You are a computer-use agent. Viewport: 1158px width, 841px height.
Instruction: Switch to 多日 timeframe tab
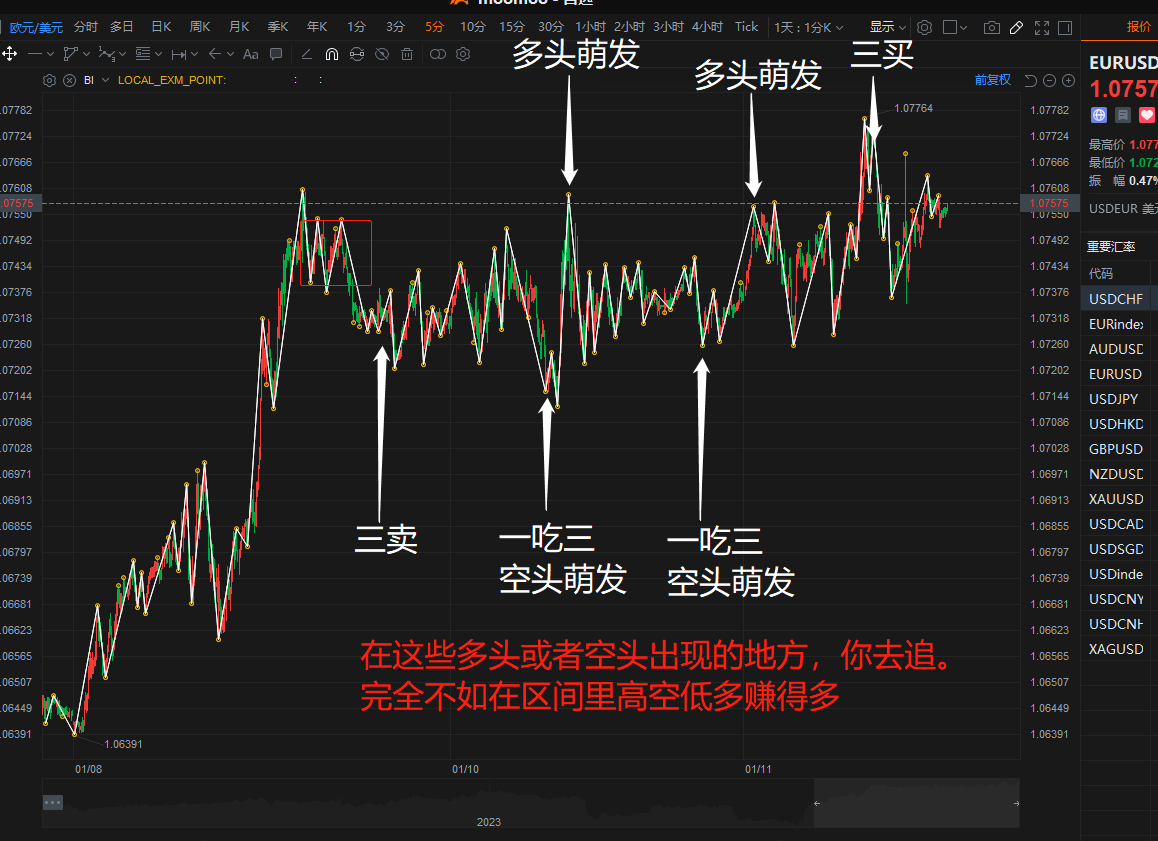(121, 27)
